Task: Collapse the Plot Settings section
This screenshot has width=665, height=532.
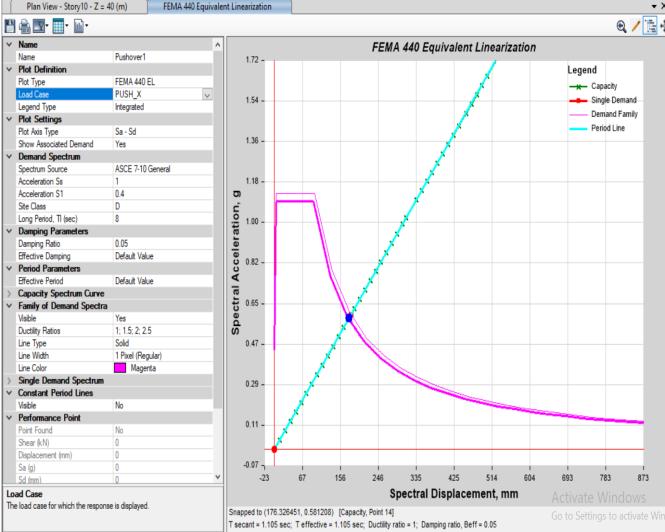Action: [x=9, y=119]
